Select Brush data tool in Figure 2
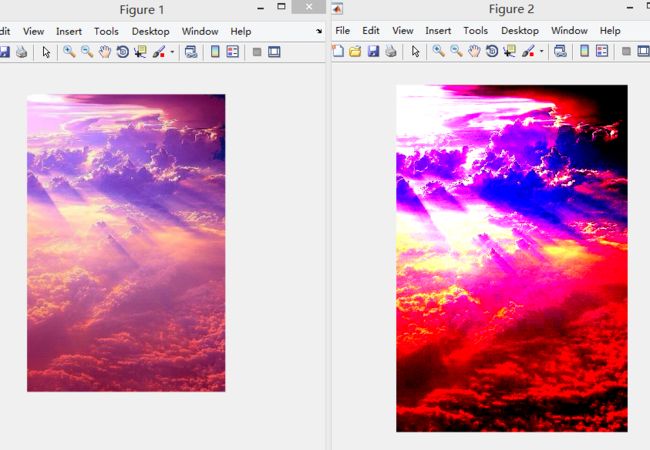This screenshot has width=650, height=450. 528,51
